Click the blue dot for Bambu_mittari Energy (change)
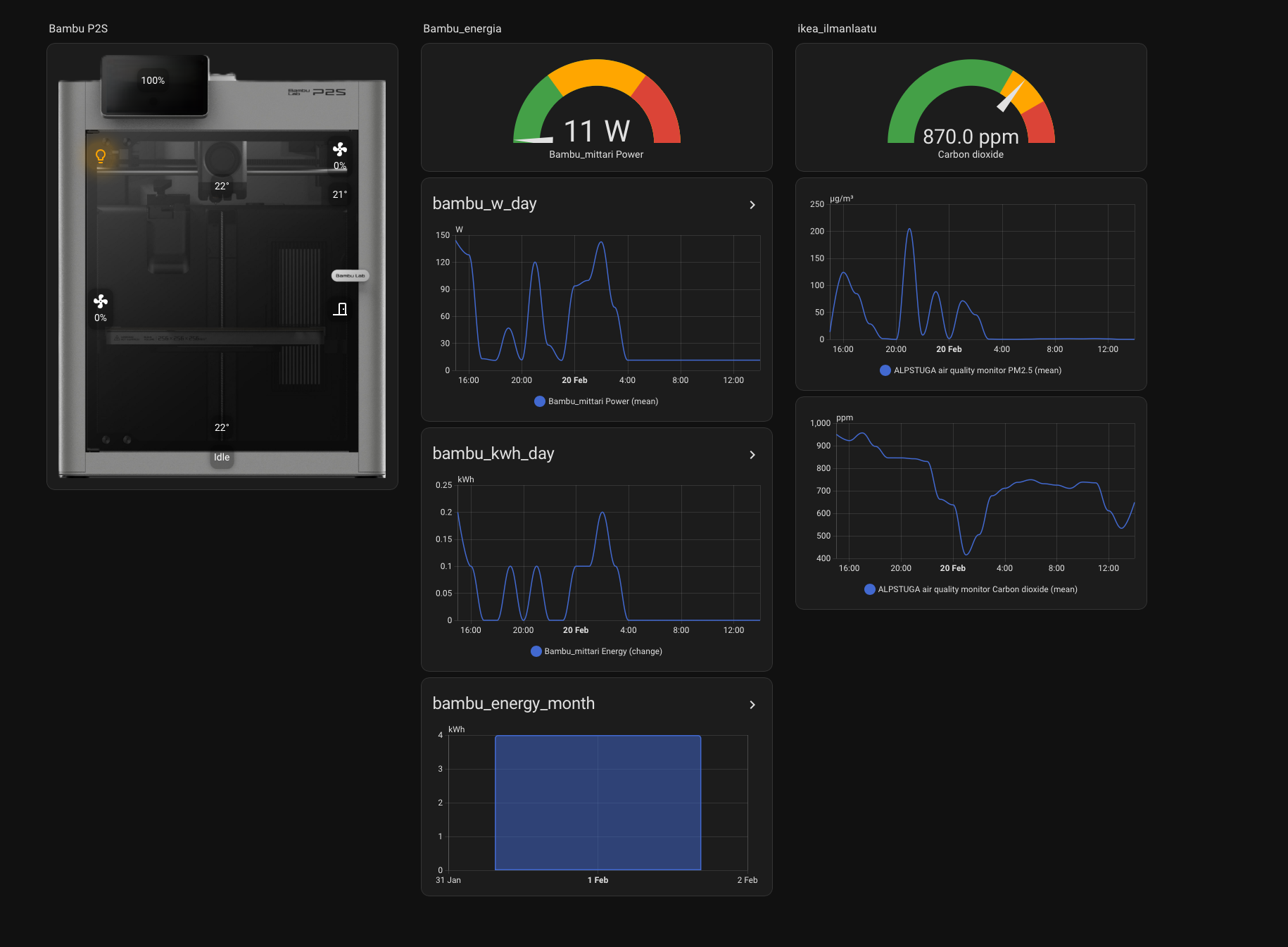This screenshot has height=947, width=1288. pos(536,651)
